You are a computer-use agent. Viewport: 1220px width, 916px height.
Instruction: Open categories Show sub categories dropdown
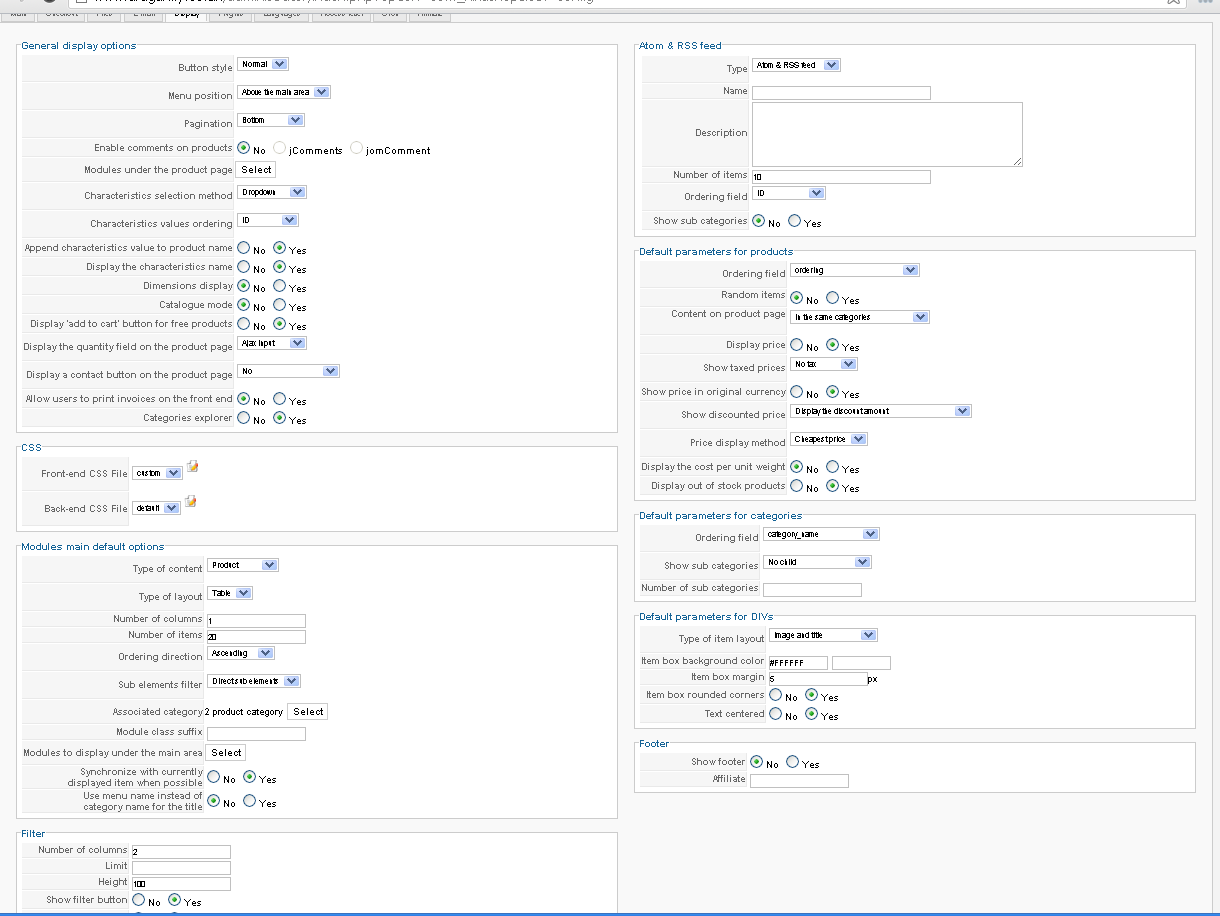click(x=817, y=562)
